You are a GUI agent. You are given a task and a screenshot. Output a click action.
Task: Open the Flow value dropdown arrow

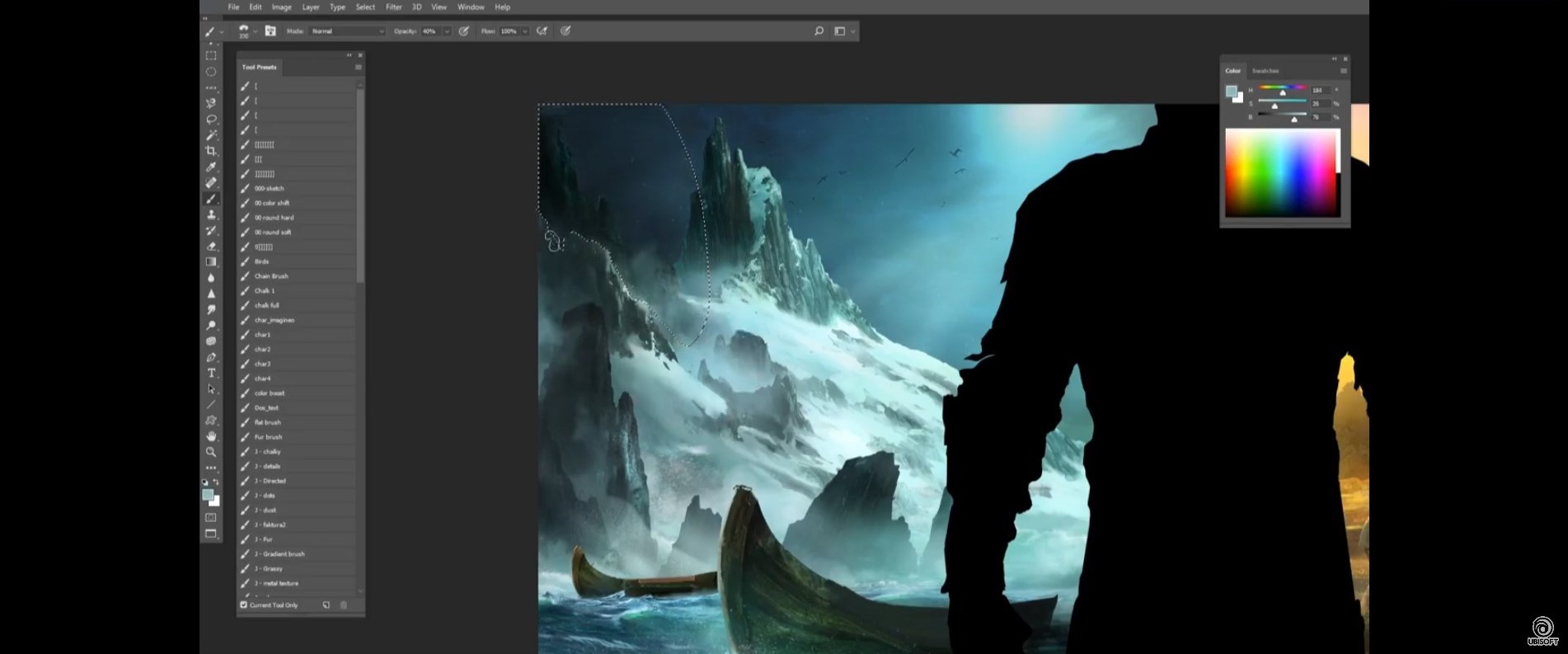[525, 31]
